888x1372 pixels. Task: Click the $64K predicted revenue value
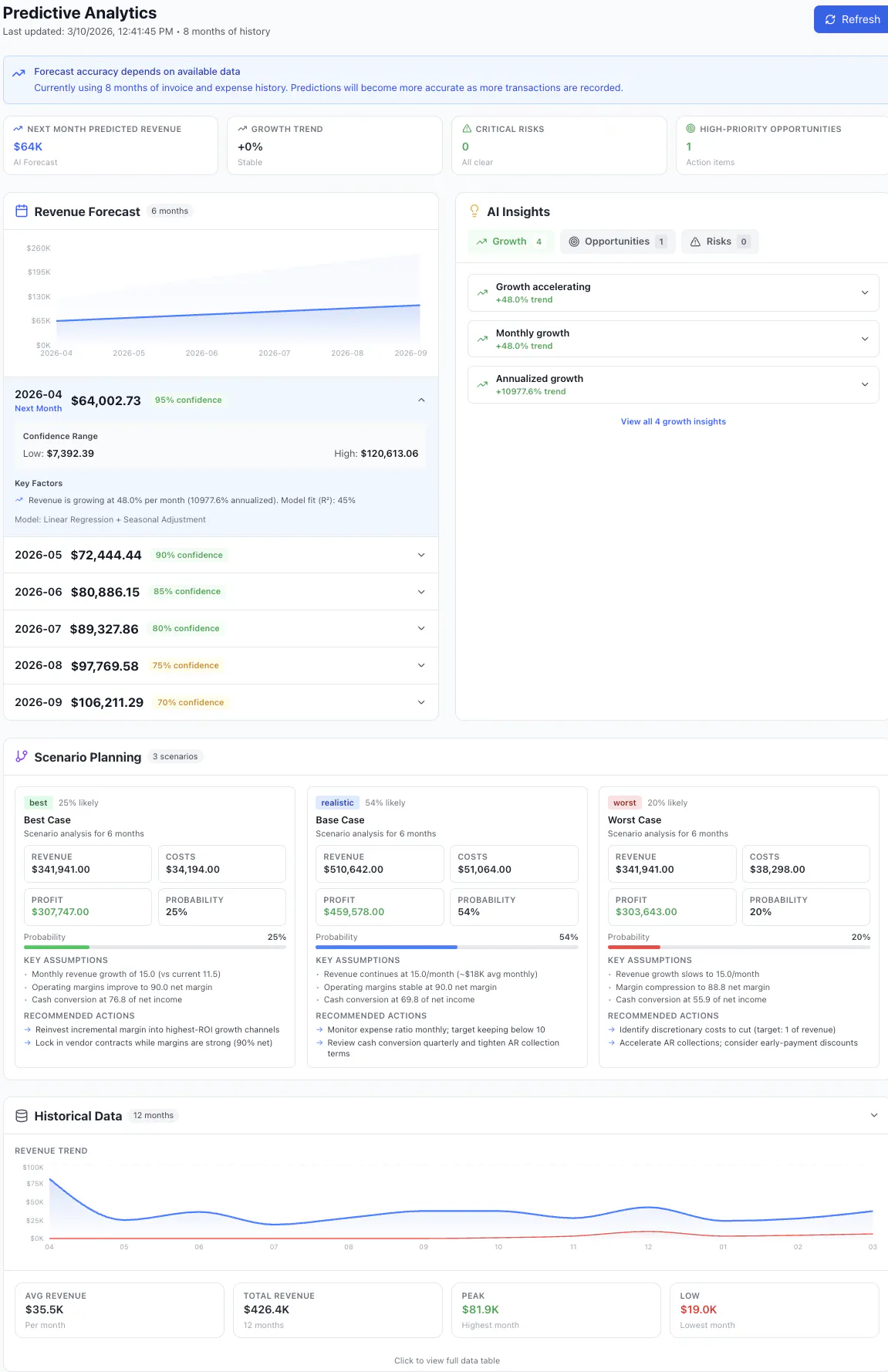tap(28, 147)
